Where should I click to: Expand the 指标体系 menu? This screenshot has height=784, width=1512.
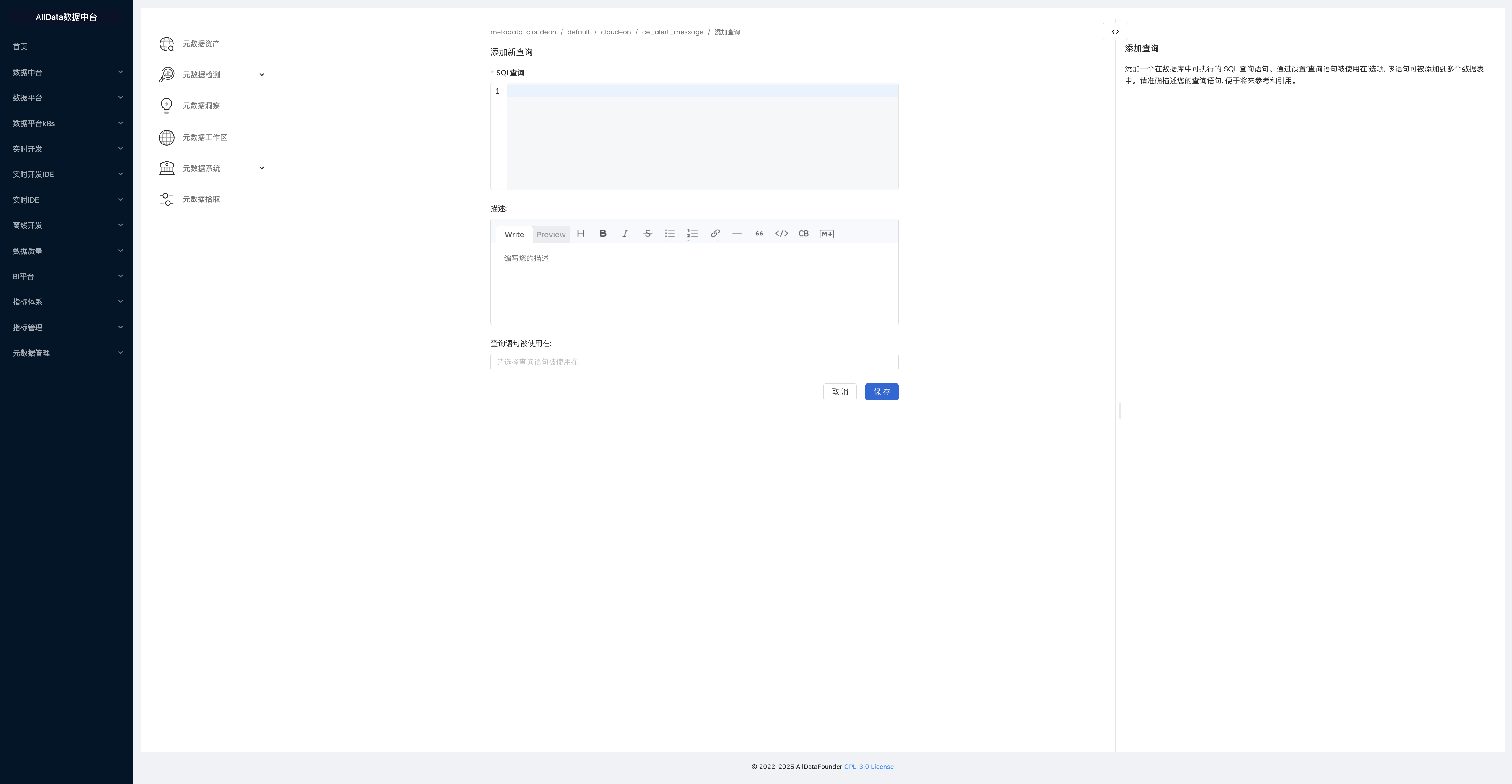[x=66, y=302]
